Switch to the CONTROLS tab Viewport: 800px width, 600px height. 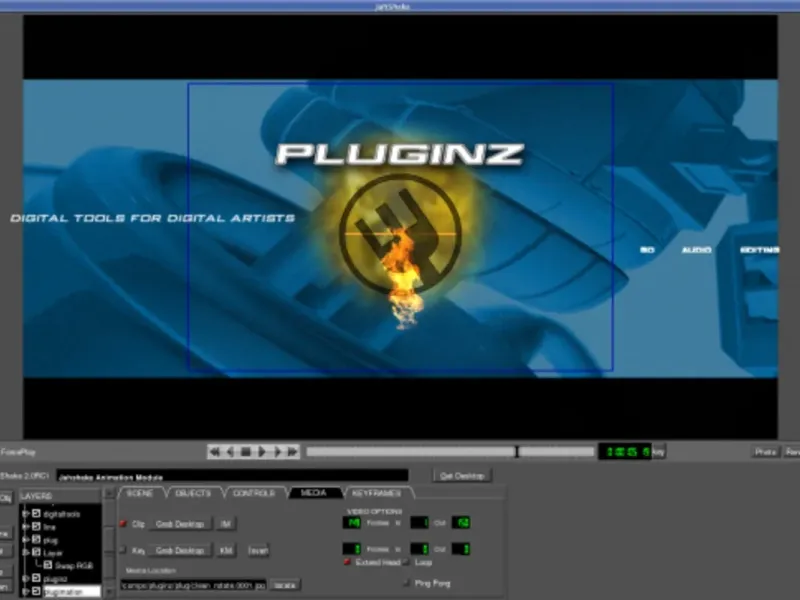(x=254, y=493)
